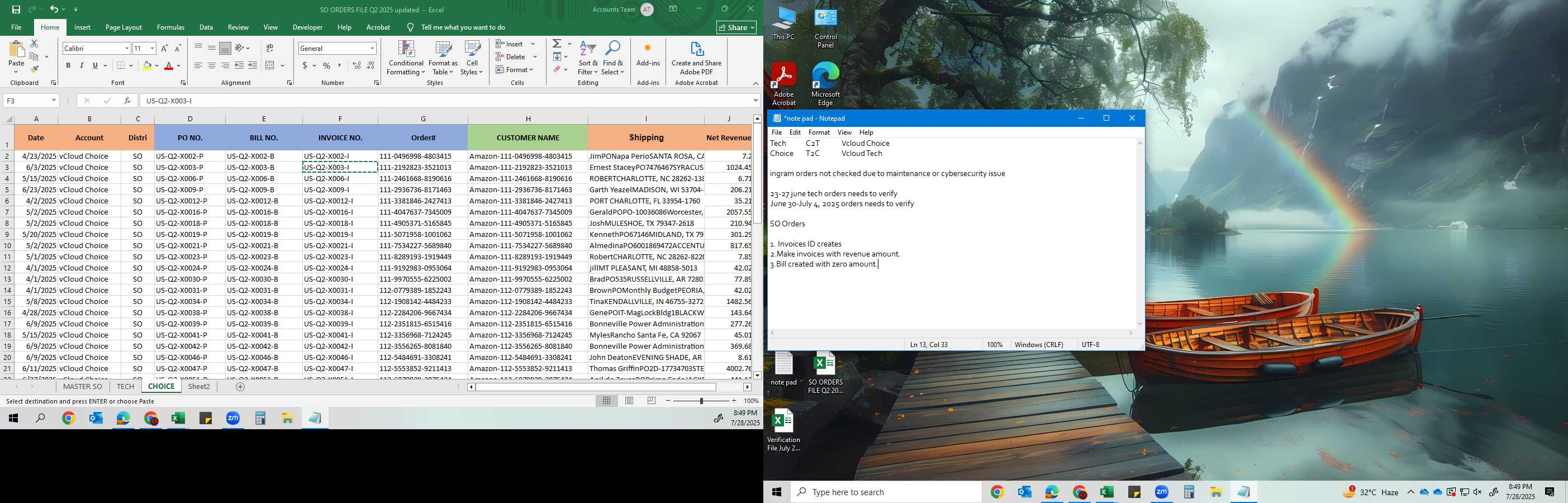Switch to the MASTER SO sheet tab
Viewport: 1568px width, 503px height.
pyautogui.click(x=83, y=387)
